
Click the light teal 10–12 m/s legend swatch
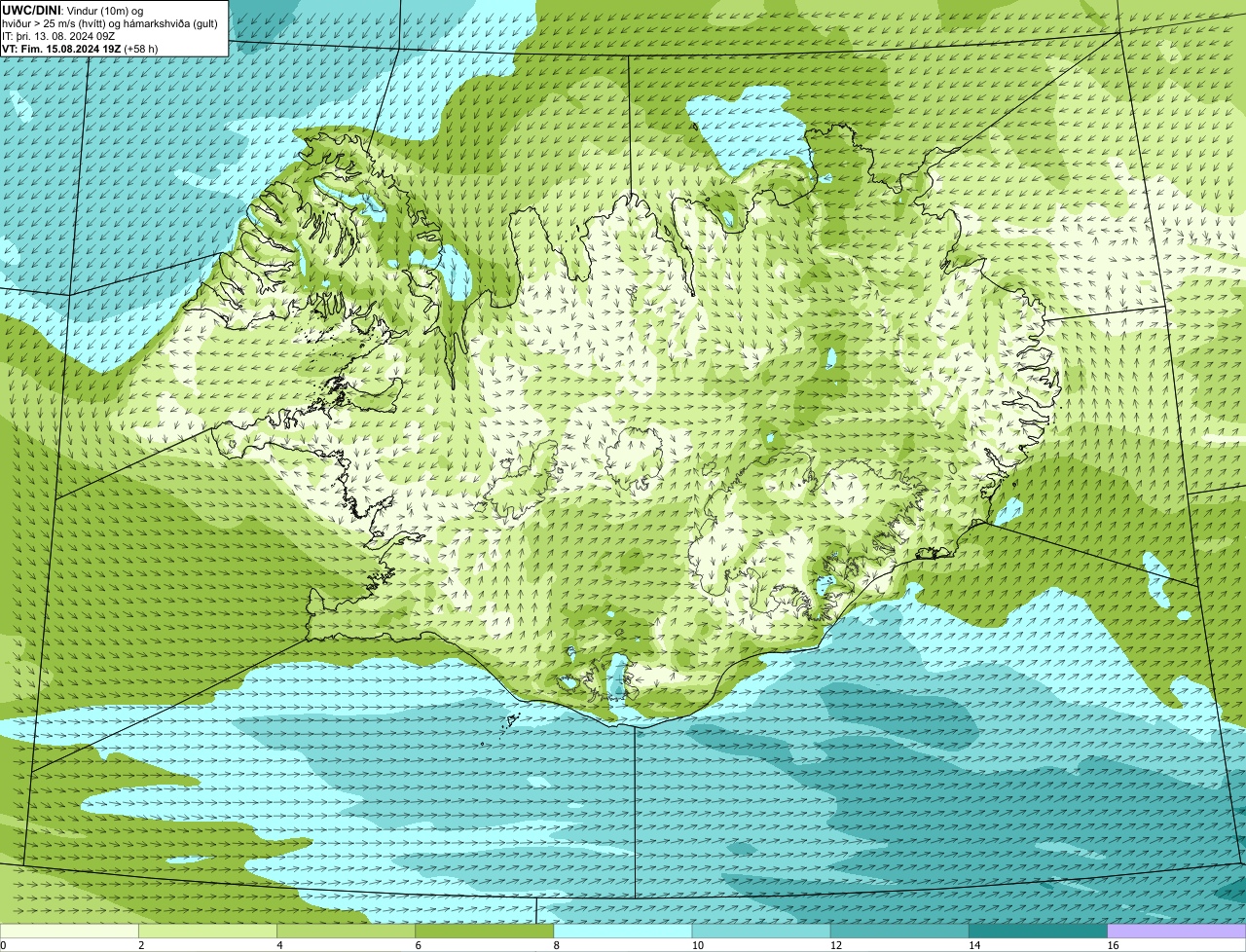pyautogui.click(x=761, y=932)
